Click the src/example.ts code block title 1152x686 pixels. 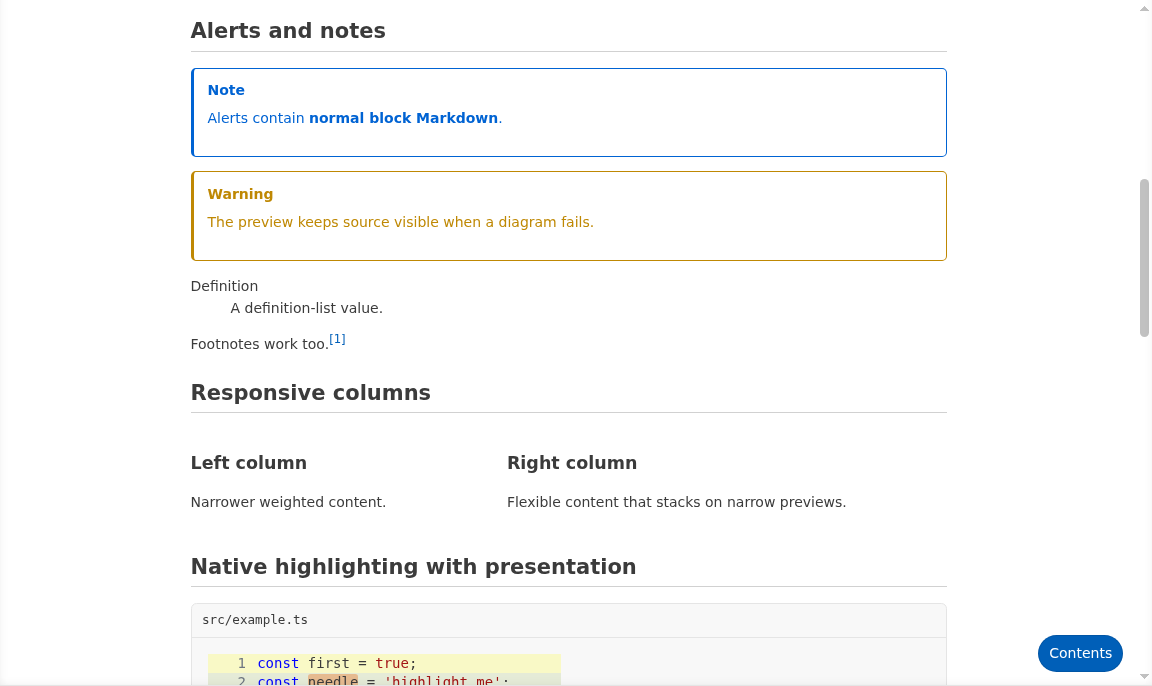(x=255, y=620)
